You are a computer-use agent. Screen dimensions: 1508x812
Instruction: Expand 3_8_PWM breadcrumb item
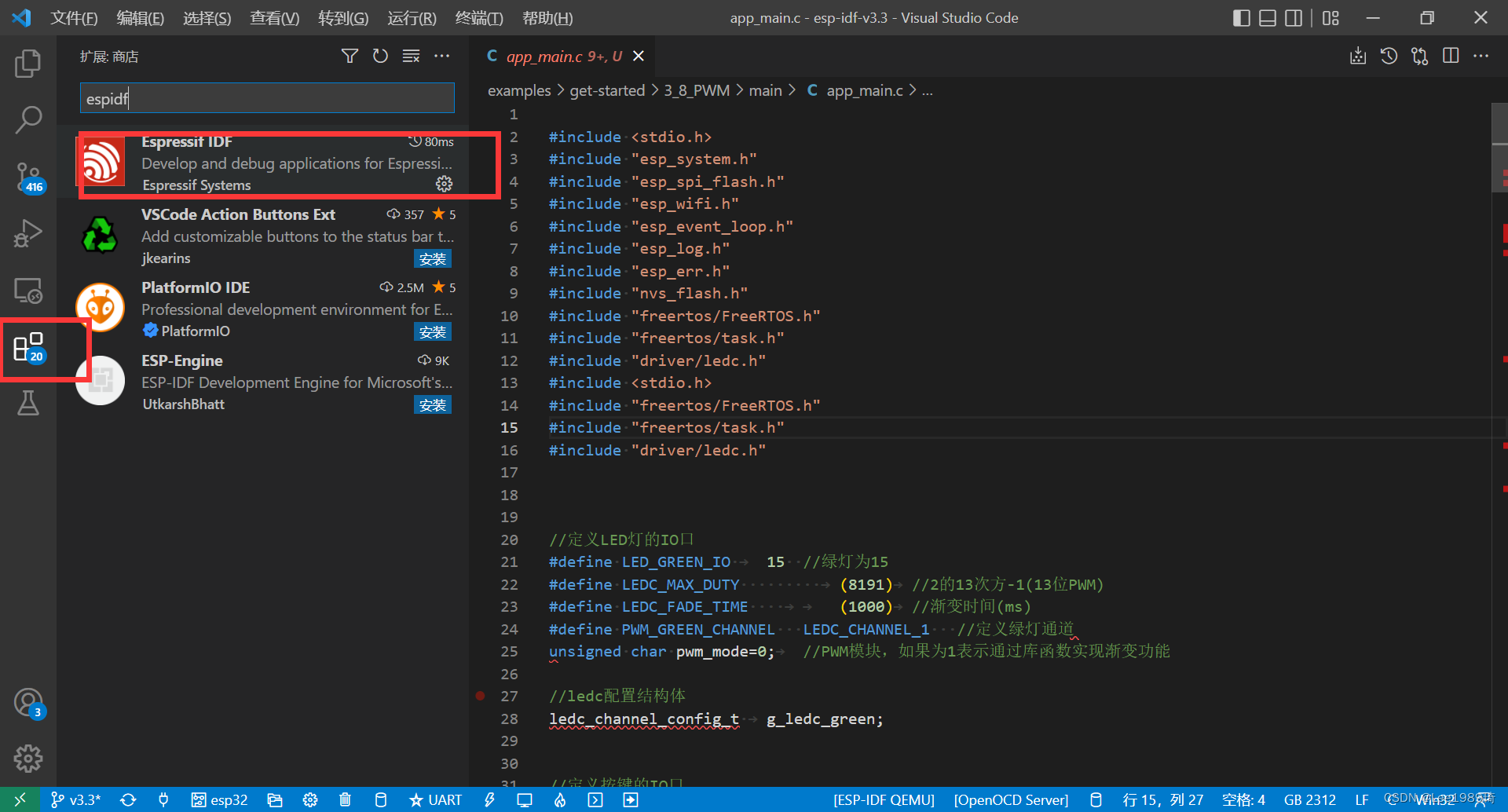[696, 90]
